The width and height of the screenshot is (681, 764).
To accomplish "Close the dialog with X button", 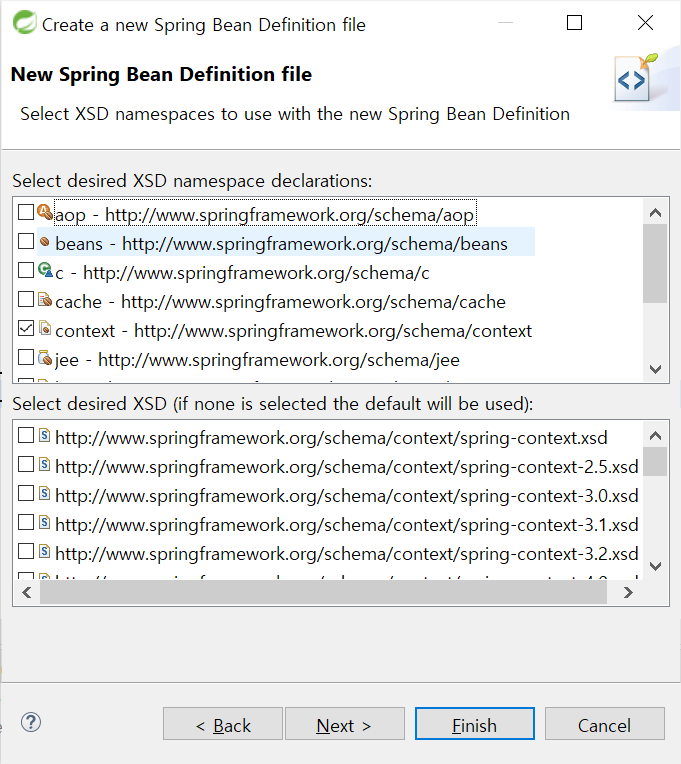I will pyautogui.click(x=645, y=22).
